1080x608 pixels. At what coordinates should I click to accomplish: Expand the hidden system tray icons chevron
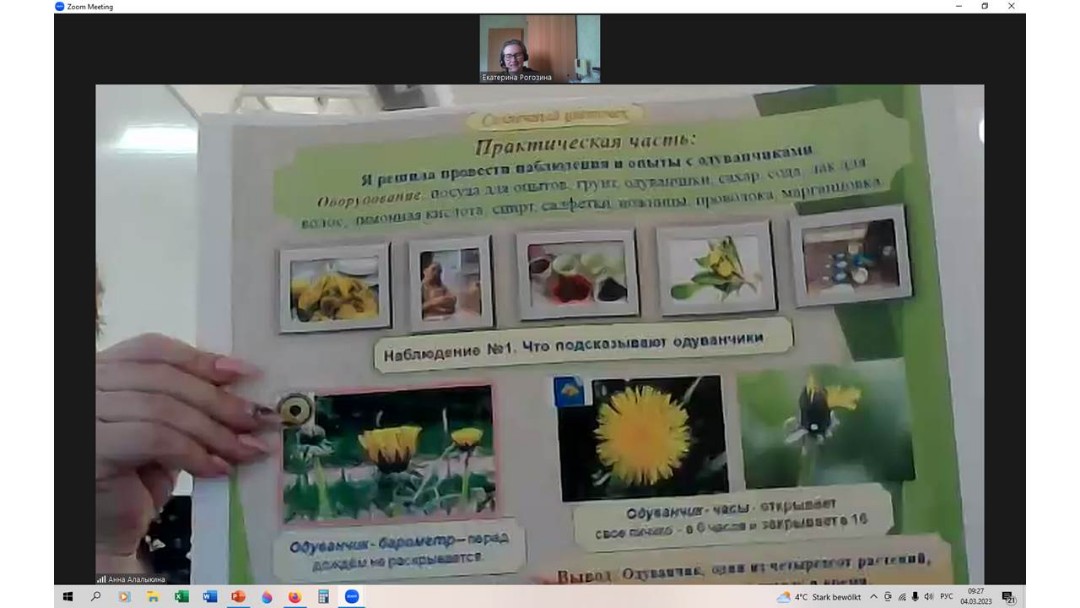[873, 597]
